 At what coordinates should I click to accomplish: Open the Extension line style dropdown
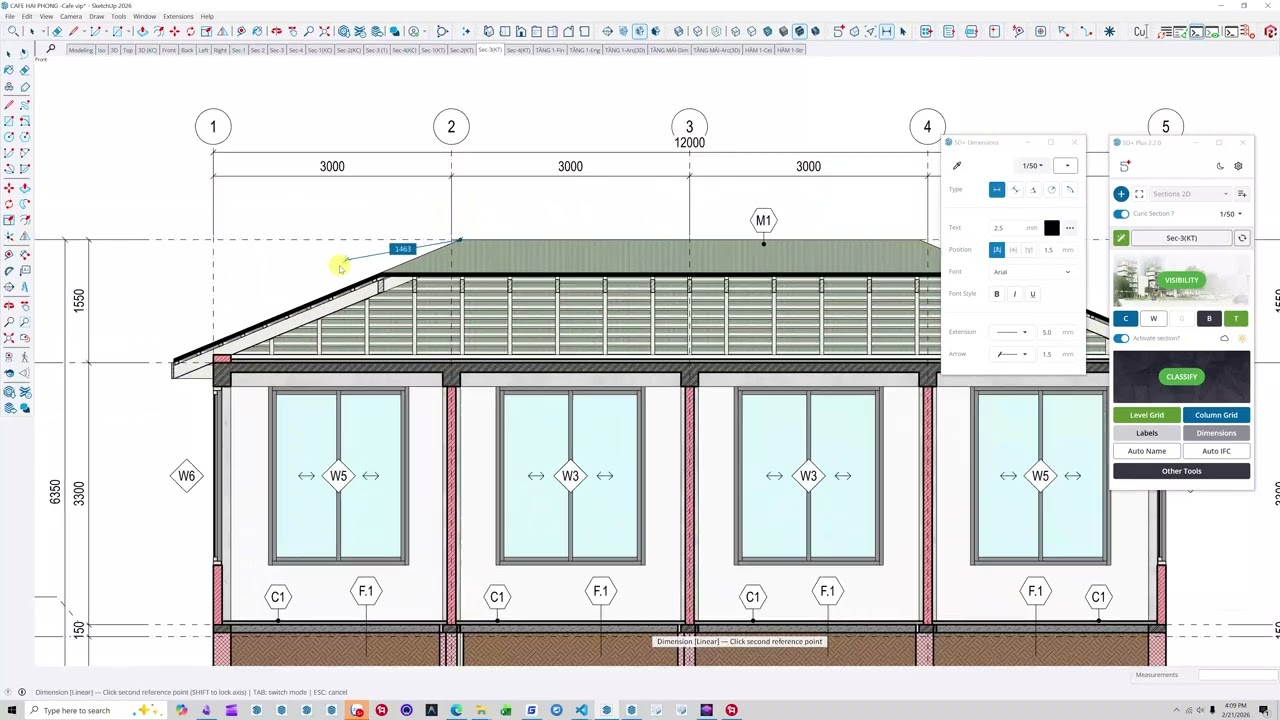click(1012, 332)
